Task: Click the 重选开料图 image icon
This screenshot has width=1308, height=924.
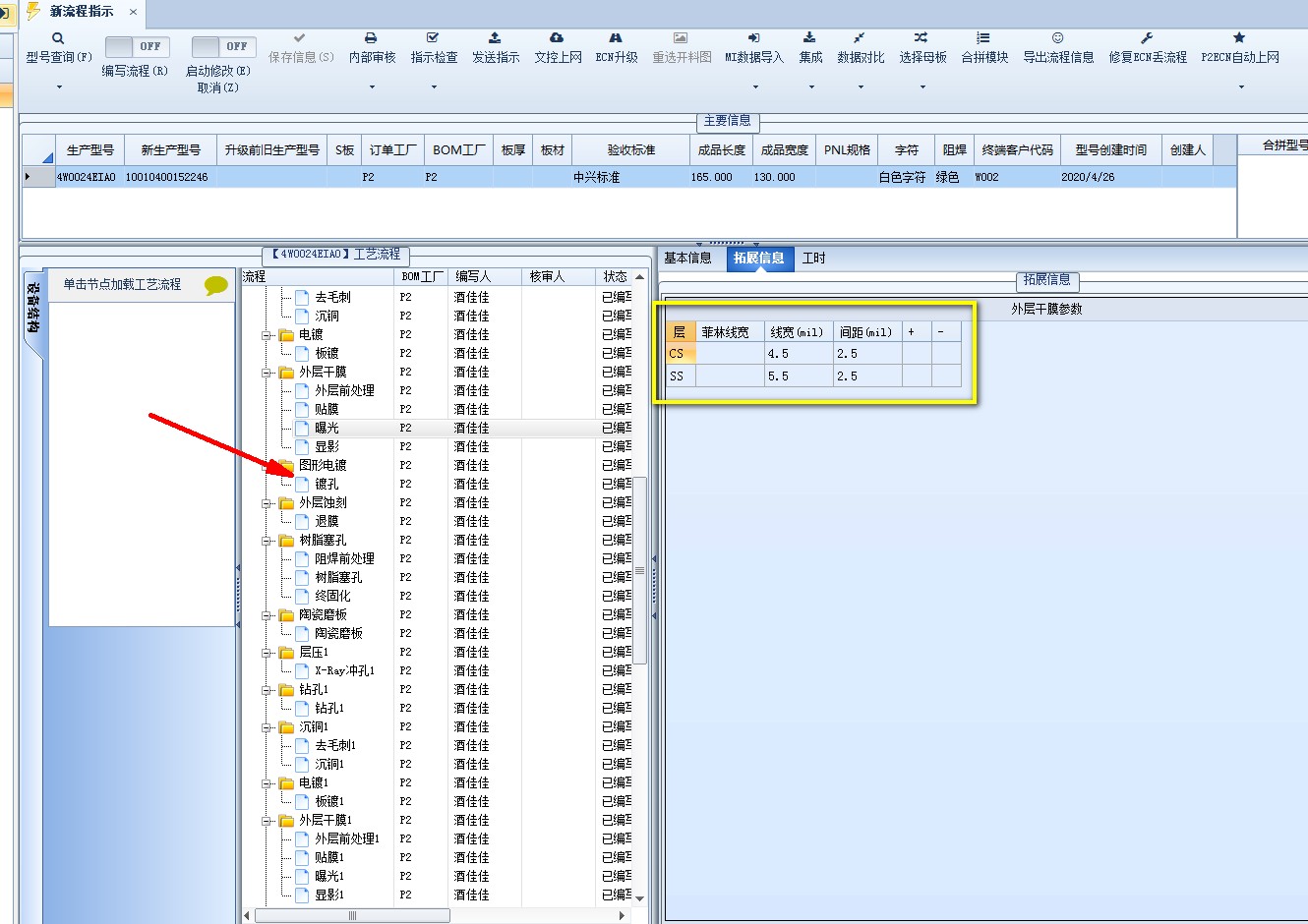Action: click(x=681, y=38)
